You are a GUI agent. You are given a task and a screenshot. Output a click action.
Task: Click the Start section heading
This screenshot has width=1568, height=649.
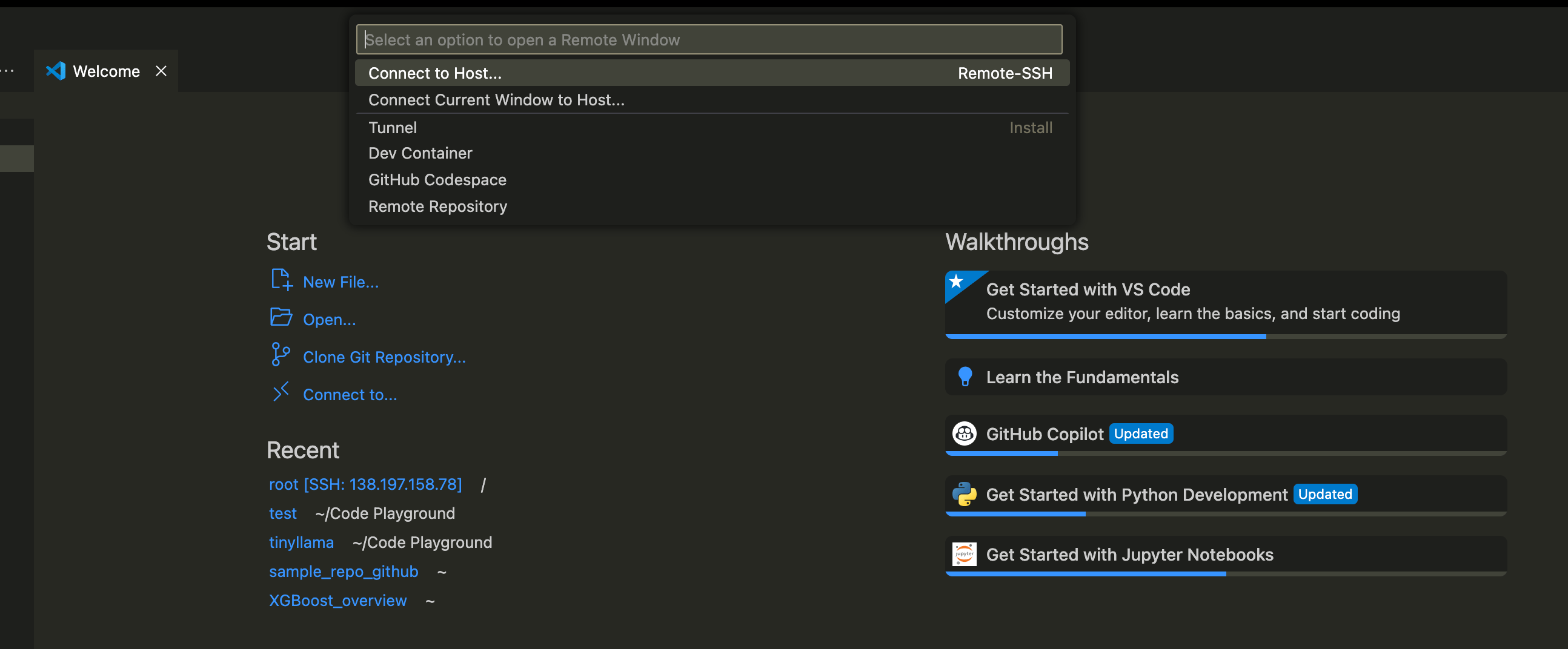click(291, 242)
